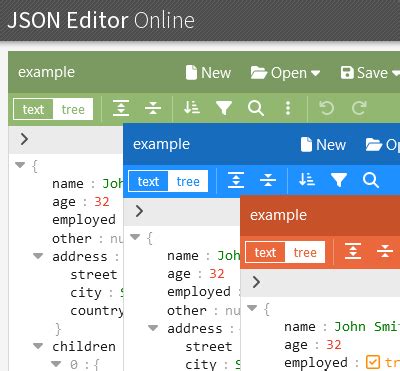Screen dimensions: 400x371
Task: Collapse all fields in green editor
Action: (x=153, y=108)
